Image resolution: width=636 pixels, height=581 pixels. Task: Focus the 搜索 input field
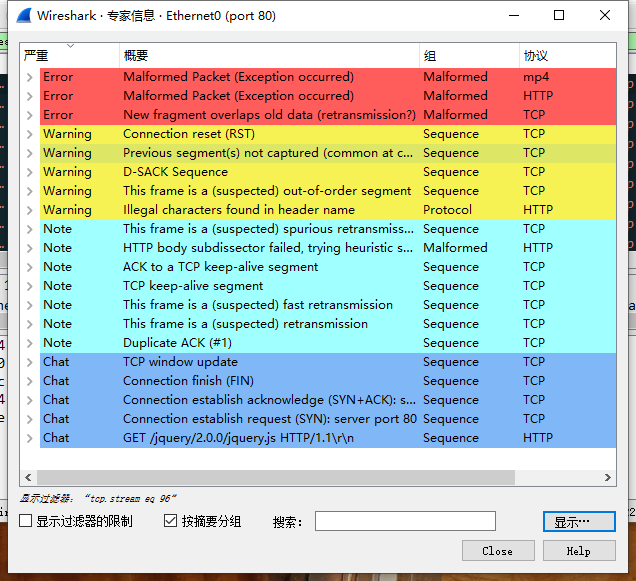point(405,521)
